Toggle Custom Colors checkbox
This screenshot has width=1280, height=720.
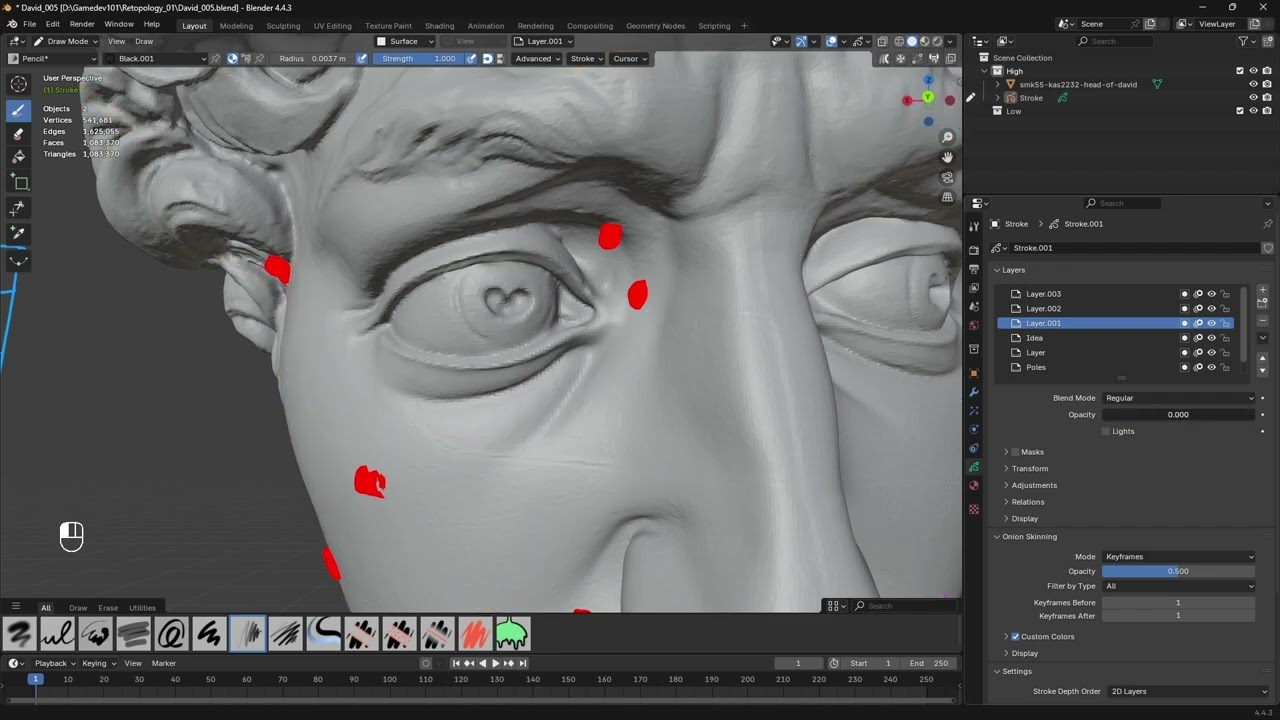(1015, 636)
